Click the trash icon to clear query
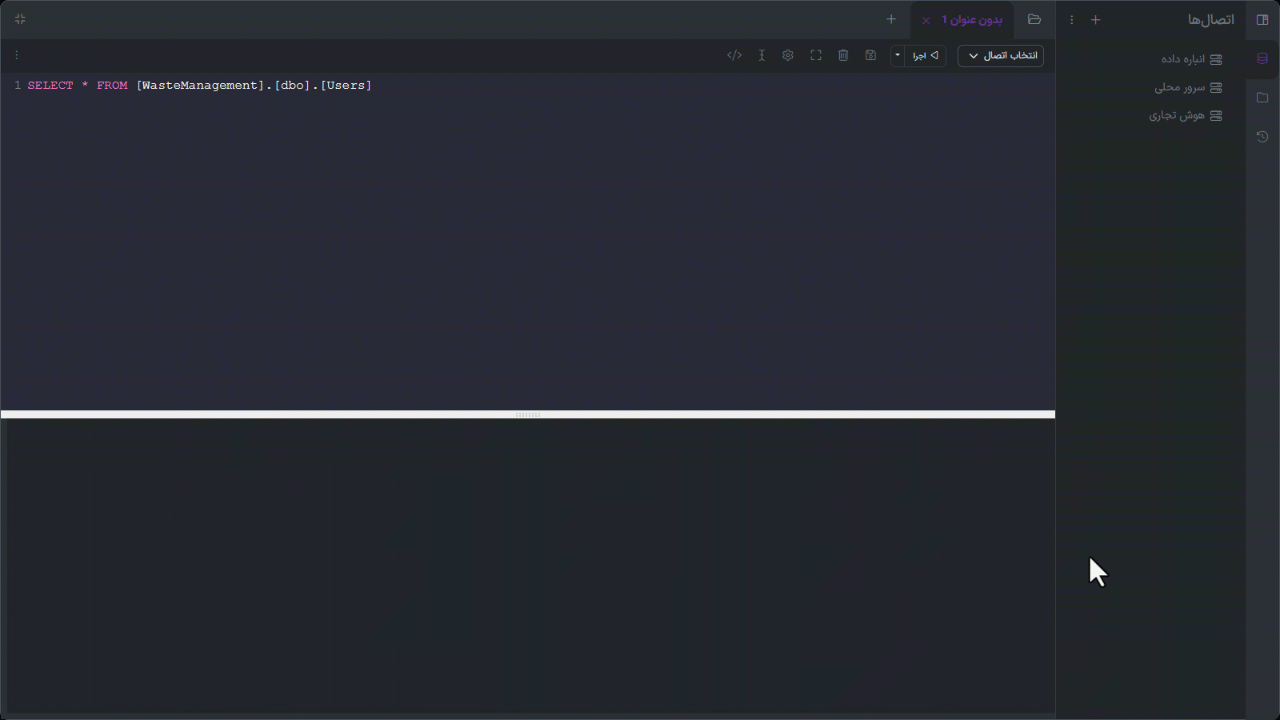 (x=843, y=56)
